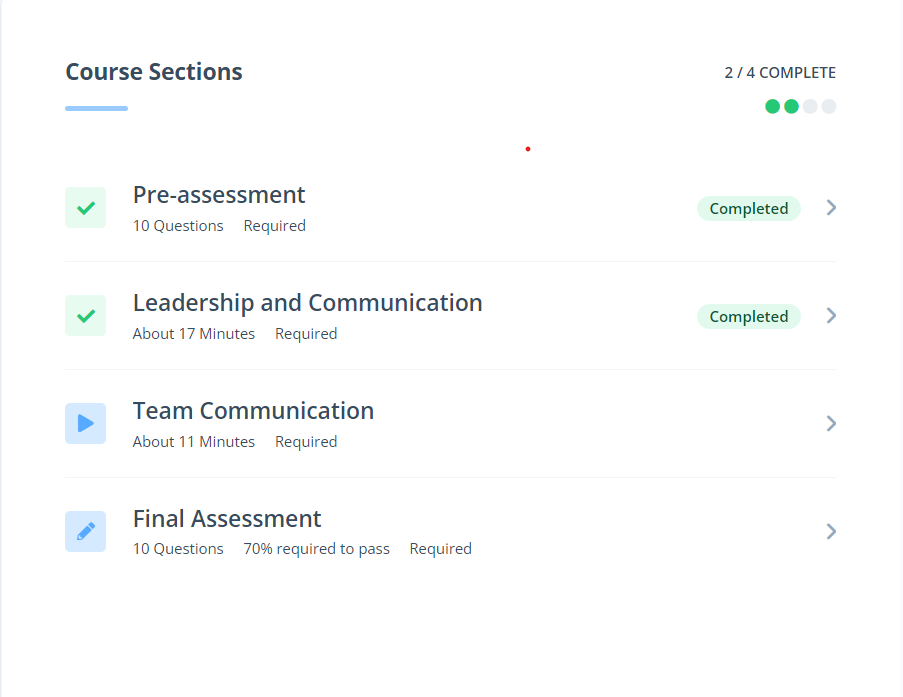Start the Team Communication section title
The height and width of the screenshot is (697, 903).
[x=253, y=411]
